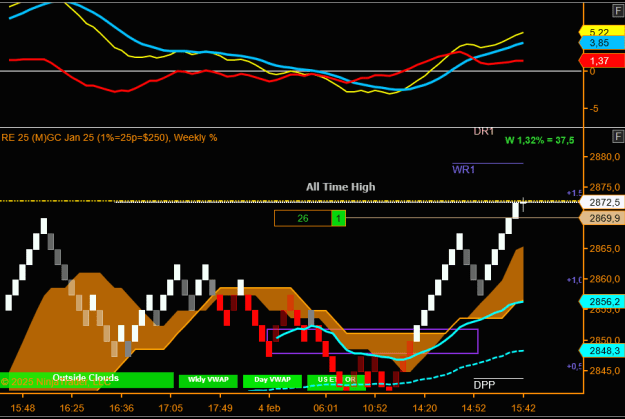Click the green 1 quantity box beside 26
Viewport: 625px width, 419px height.
(x=338, y=218)
